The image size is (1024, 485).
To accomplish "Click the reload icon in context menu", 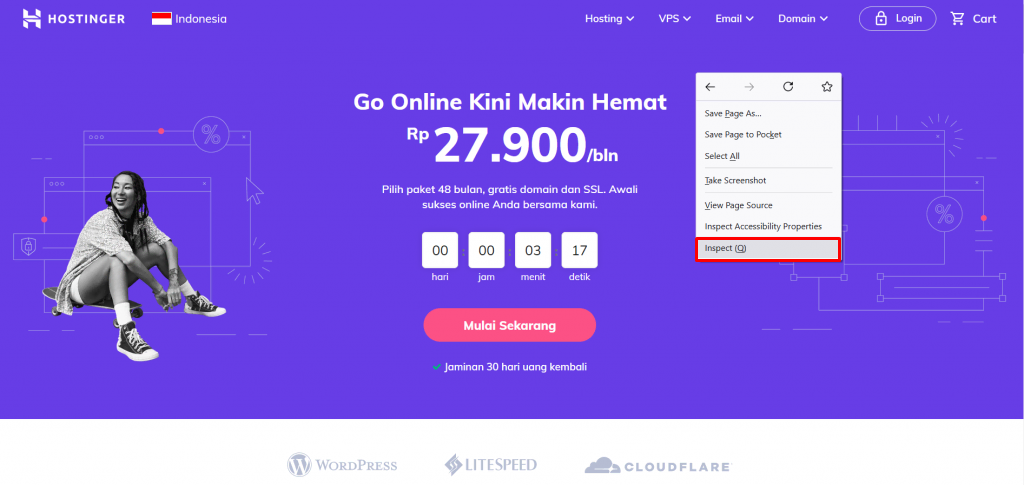I will click(x=788, y=87).
